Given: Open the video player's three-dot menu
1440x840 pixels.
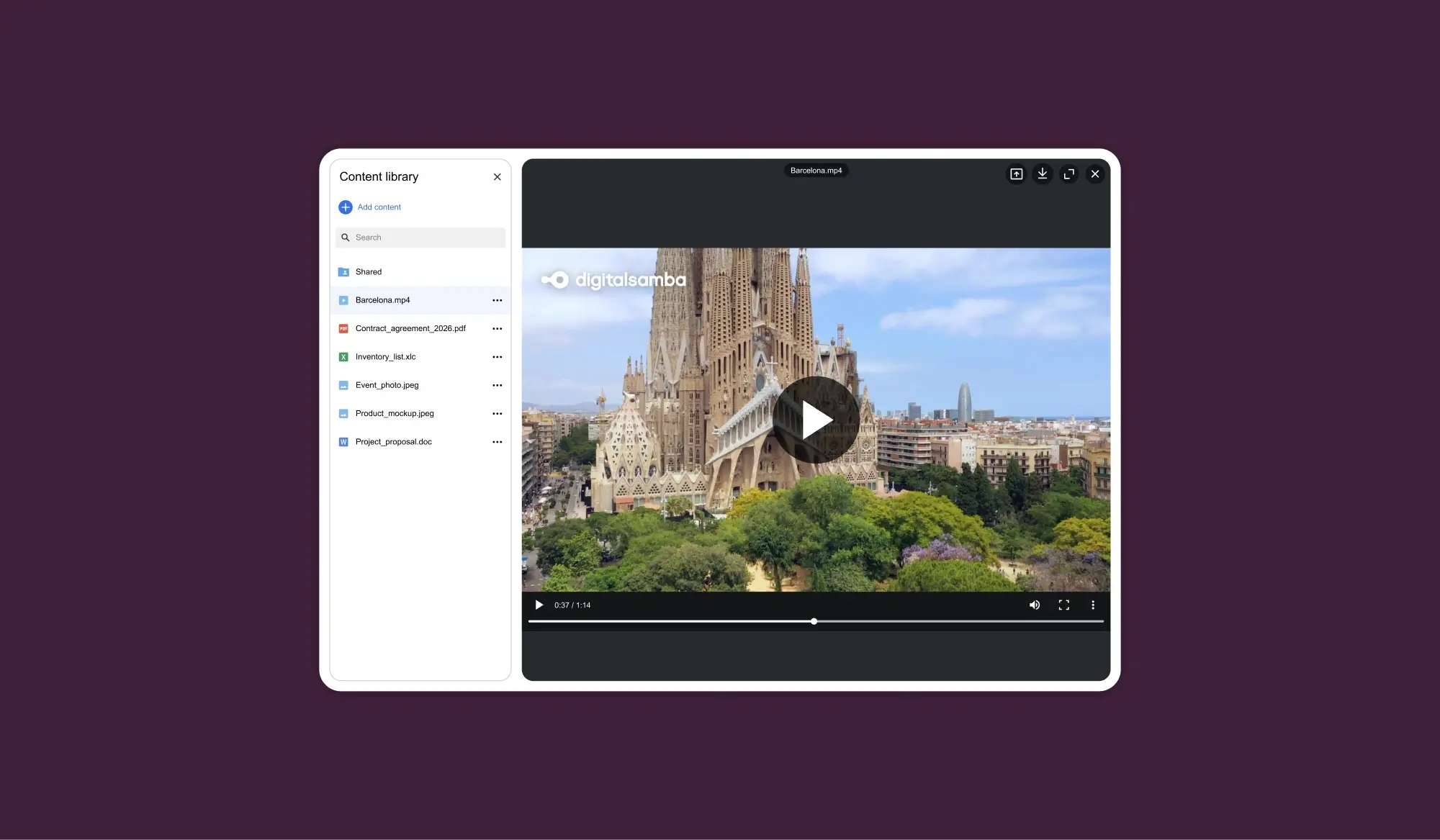Looking at the screenshot, I should coord(1092,605).
